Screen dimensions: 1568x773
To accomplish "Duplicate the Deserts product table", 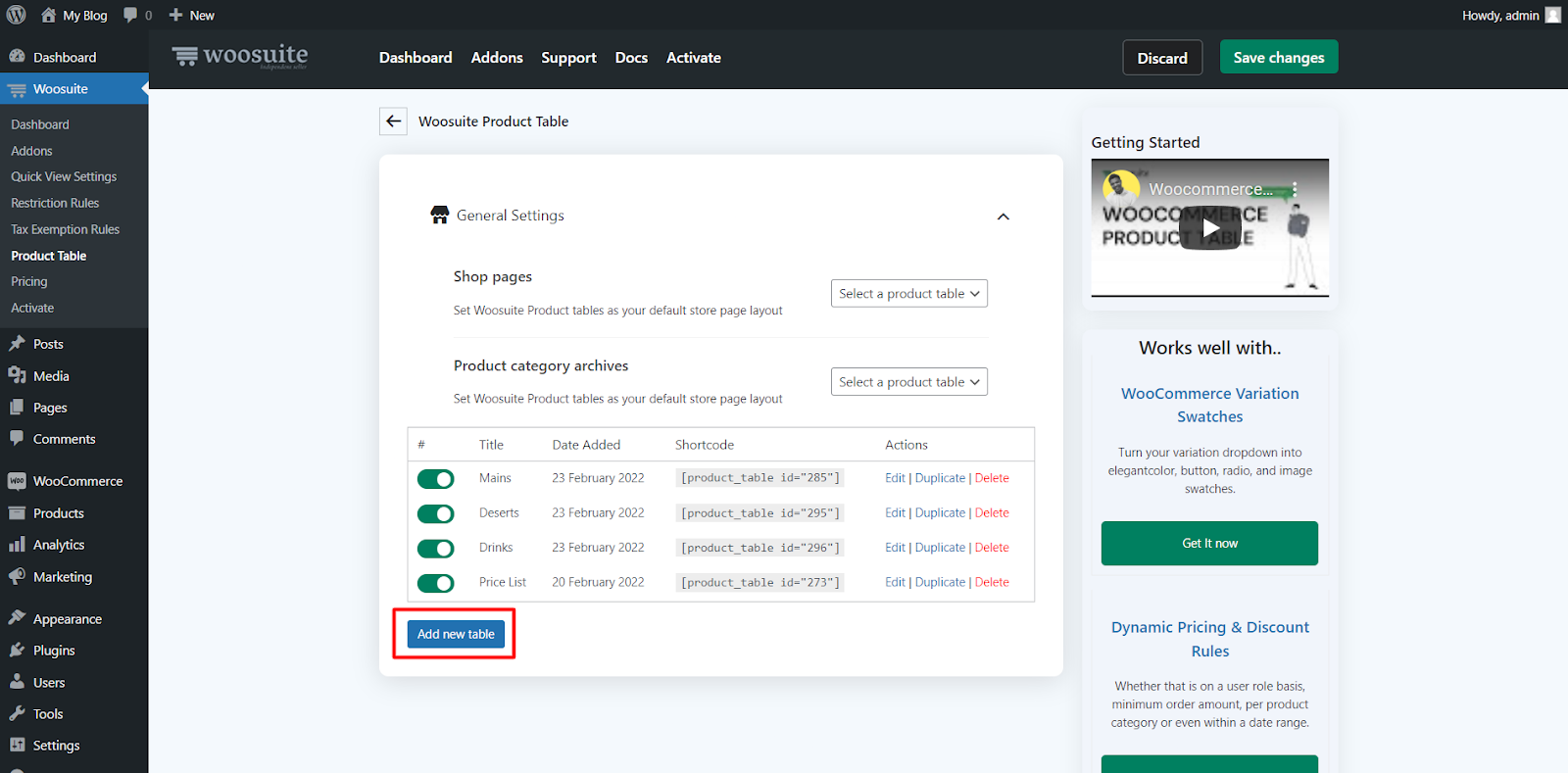I will (940, 512).
